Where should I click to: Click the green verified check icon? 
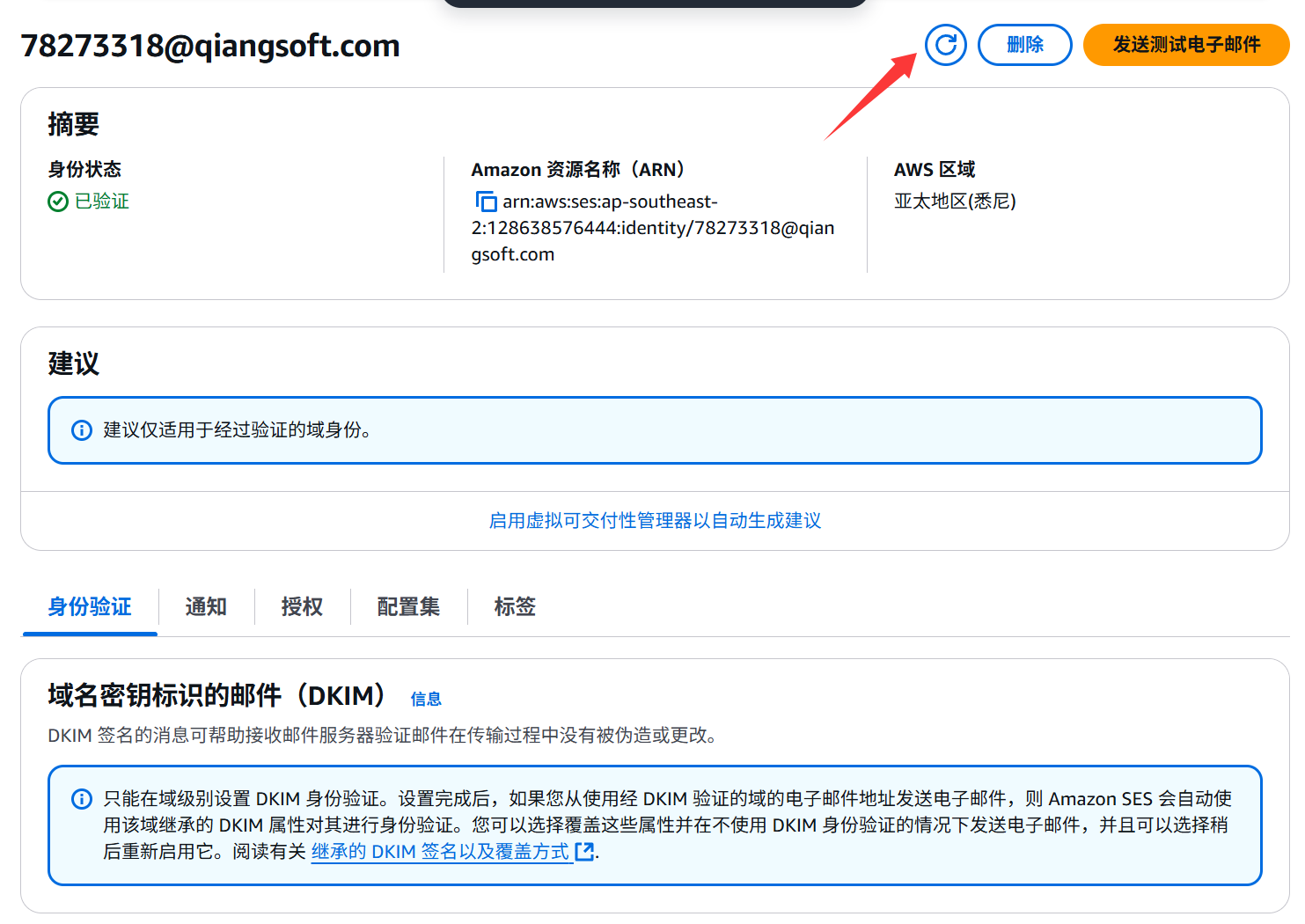pos(58,202)
